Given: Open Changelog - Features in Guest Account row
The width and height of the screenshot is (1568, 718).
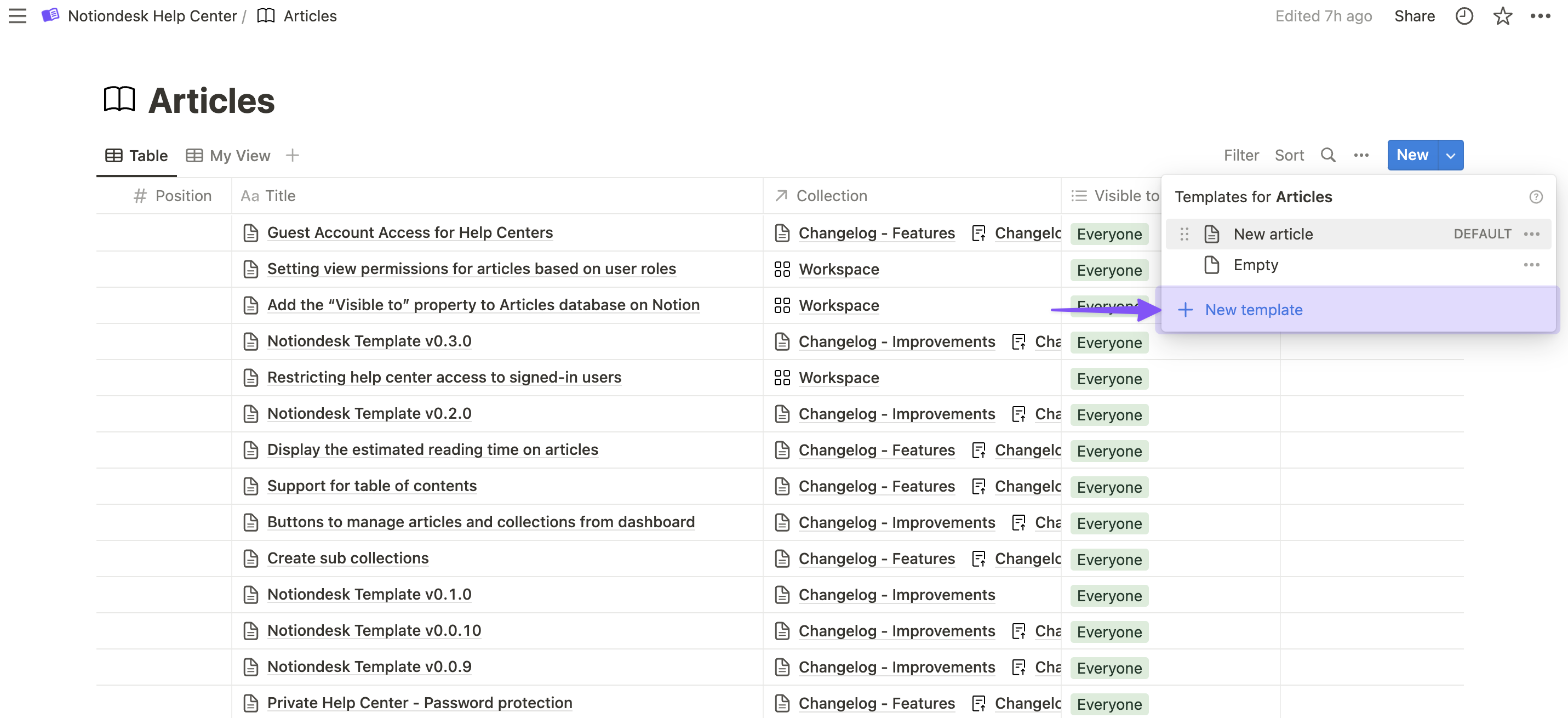Looking at the screenshot, I should (x=876, y=233).
